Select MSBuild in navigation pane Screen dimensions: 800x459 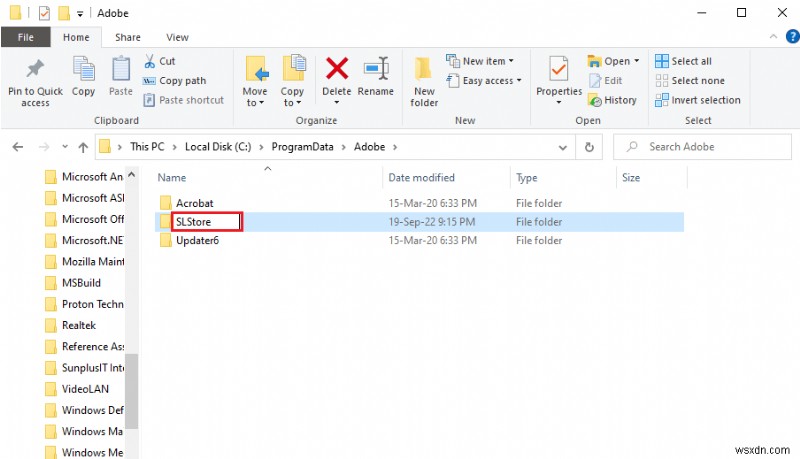click(73, 283)
